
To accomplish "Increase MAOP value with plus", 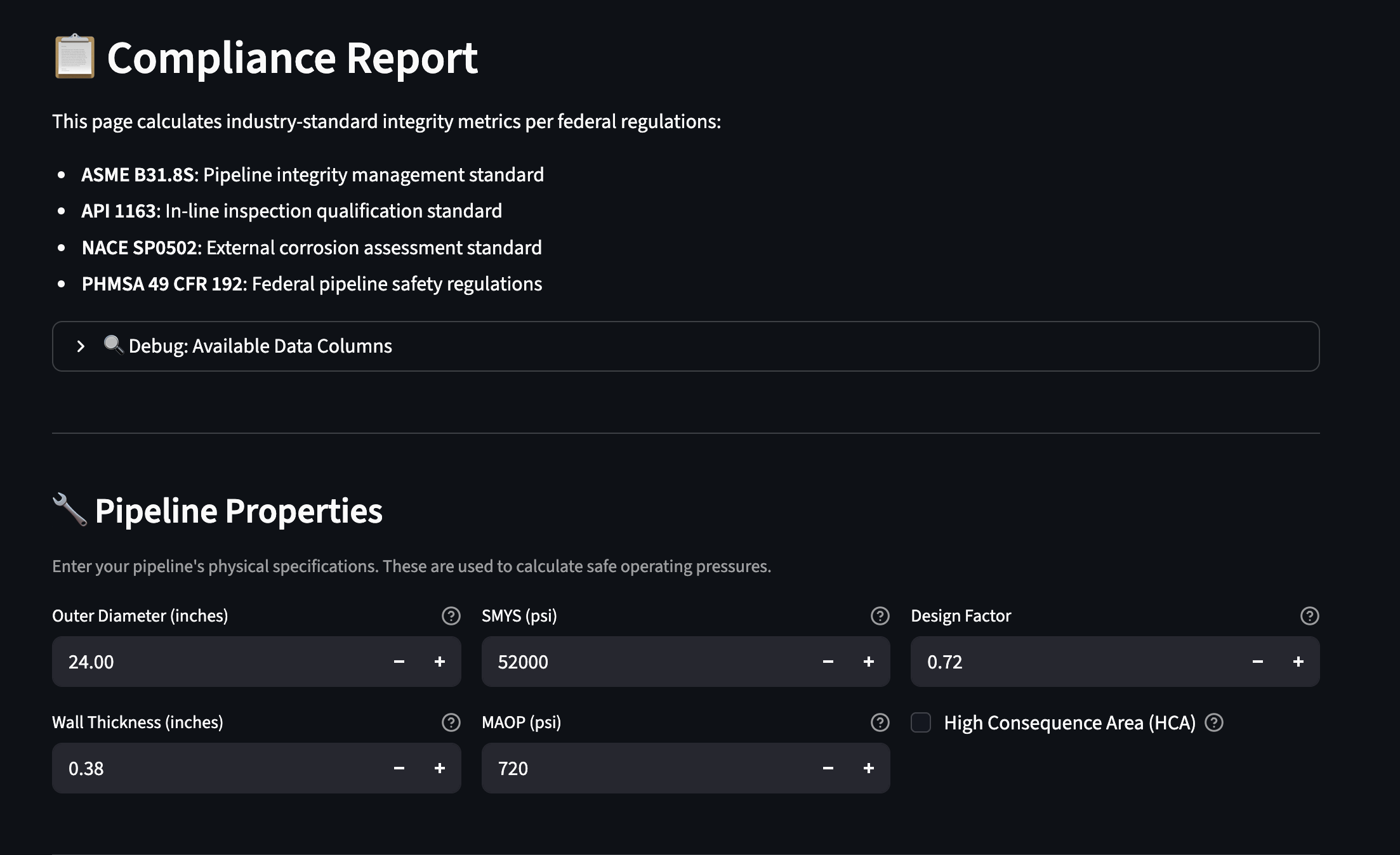I will click(868, 768).
